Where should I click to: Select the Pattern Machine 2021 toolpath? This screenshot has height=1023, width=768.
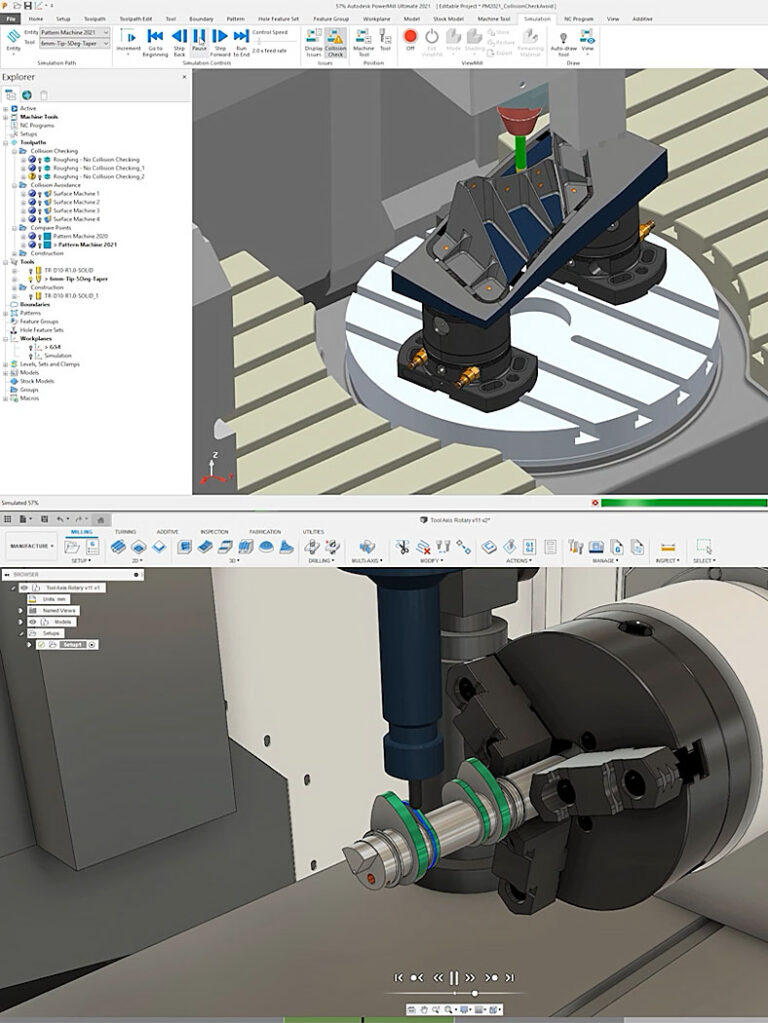[87, 245]
